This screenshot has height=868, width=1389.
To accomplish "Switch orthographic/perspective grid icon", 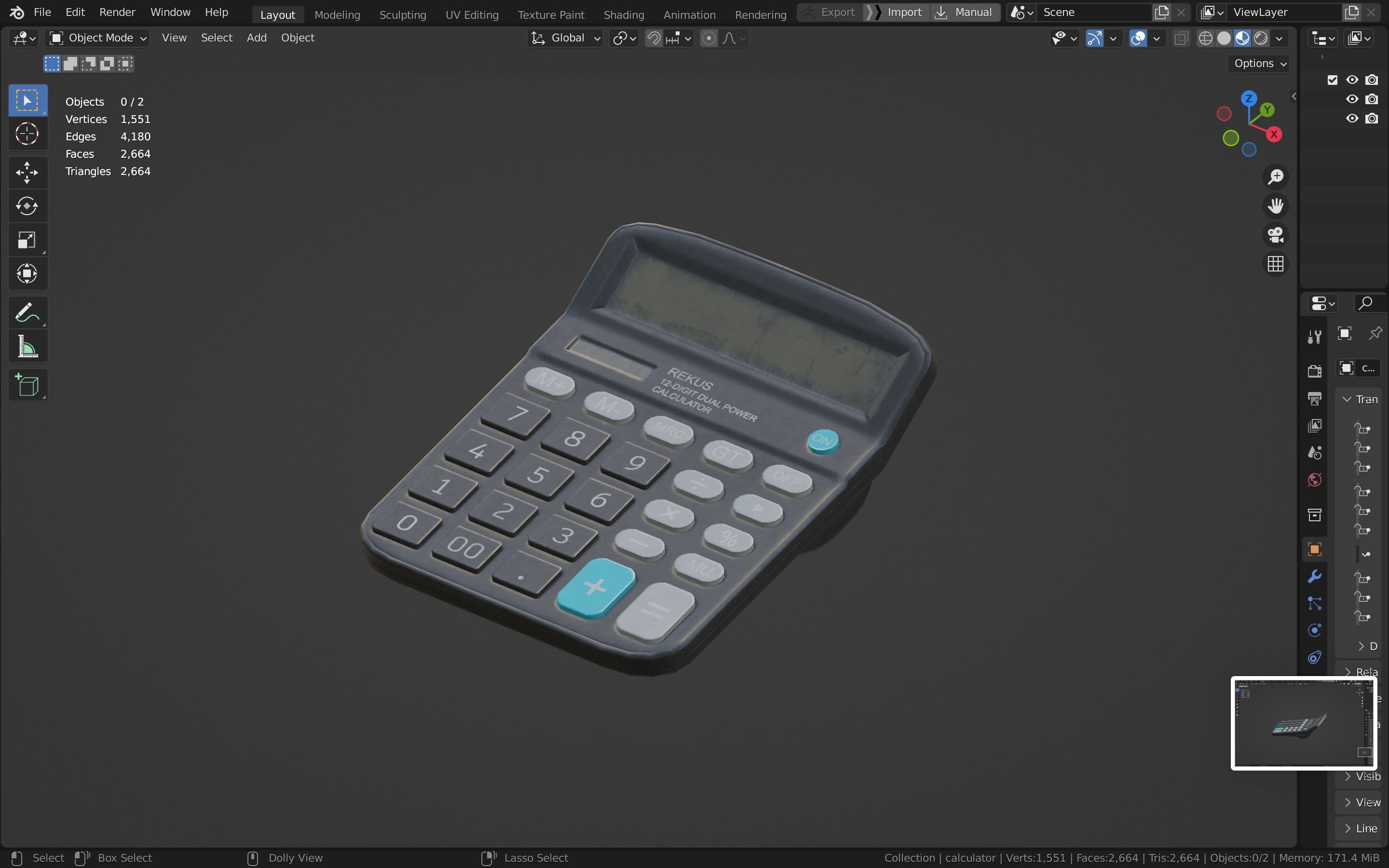I will click(x=1275, y=264).
